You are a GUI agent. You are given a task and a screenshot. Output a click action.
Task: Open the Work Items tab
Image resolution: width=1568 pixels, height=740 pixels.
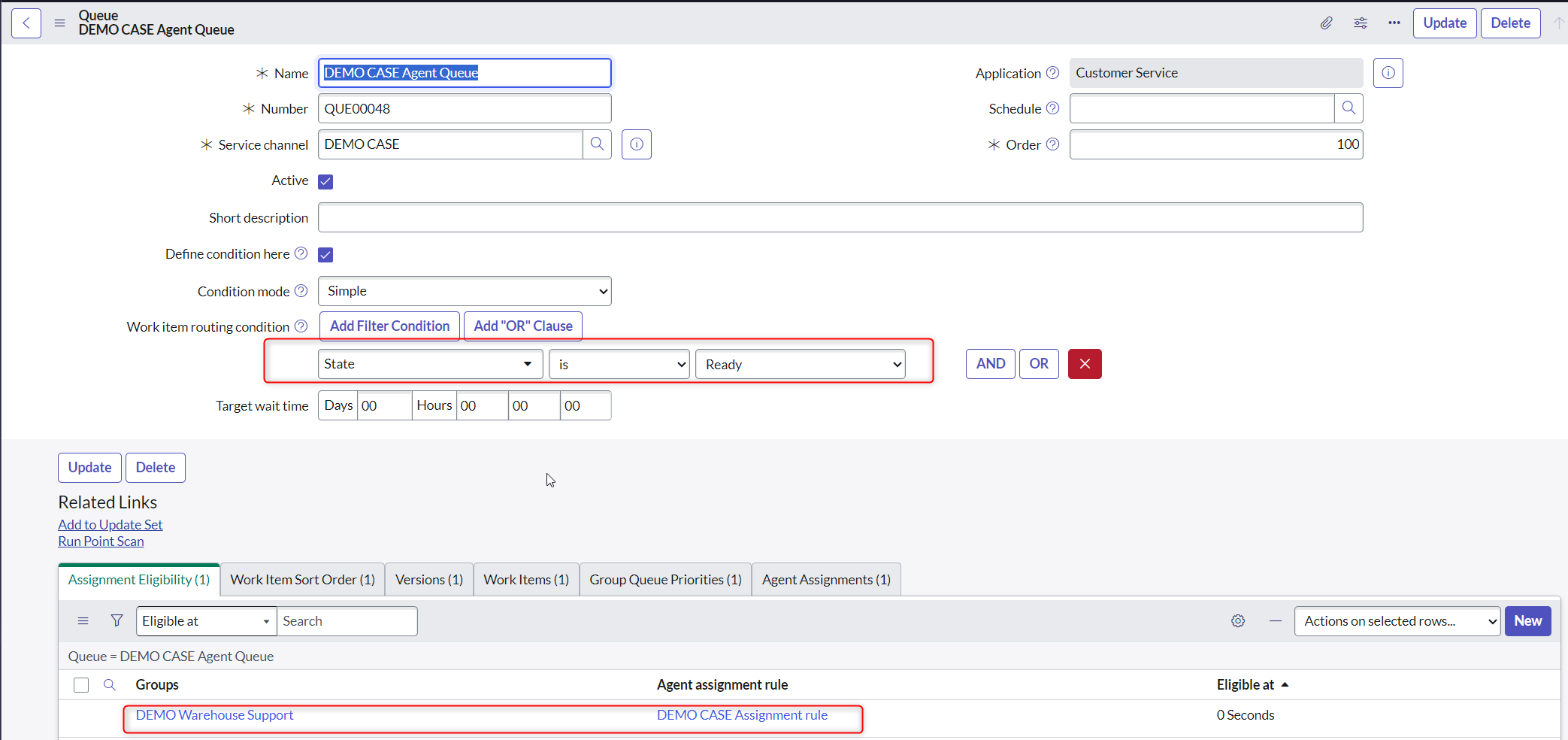[x=526, y=580]
